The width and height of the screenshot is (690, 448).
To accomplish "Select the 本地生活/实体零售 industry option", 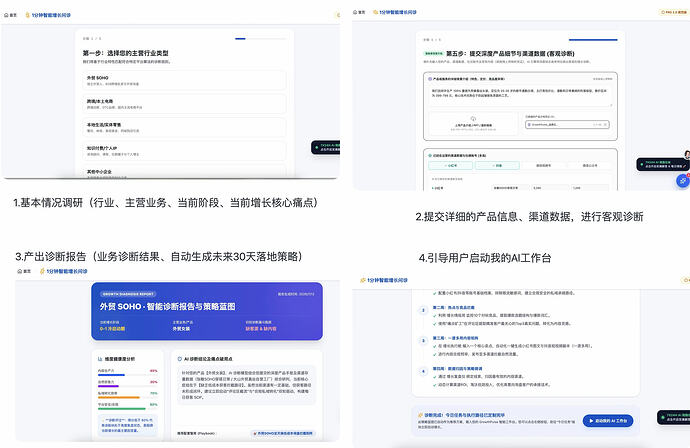I will point(184,127).
